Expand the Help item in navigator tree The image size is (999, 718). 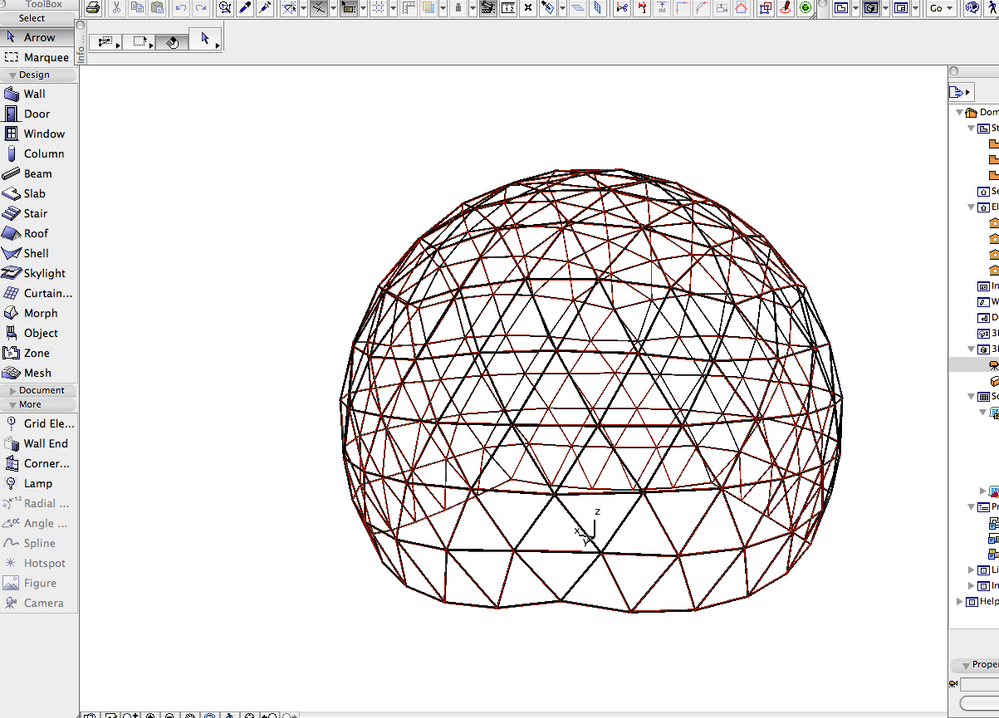961,602
